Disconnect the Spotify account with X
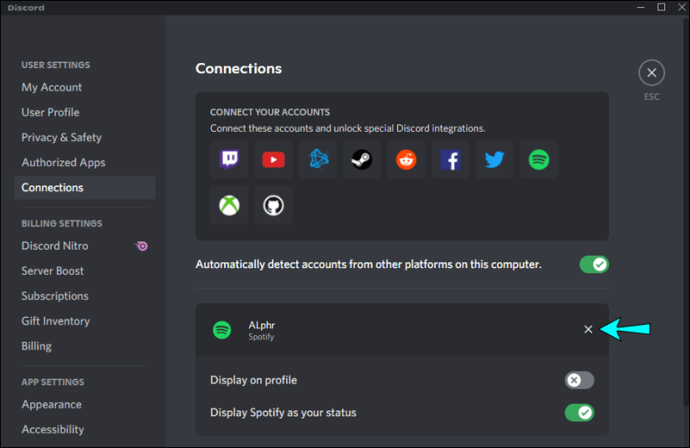This screenshot has width=690, height=448. coord(588,330)
